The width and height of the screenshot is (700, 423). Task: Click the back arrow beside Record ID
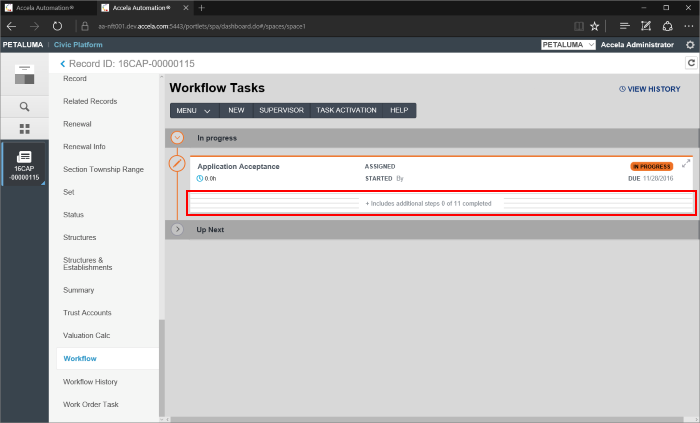63,64
